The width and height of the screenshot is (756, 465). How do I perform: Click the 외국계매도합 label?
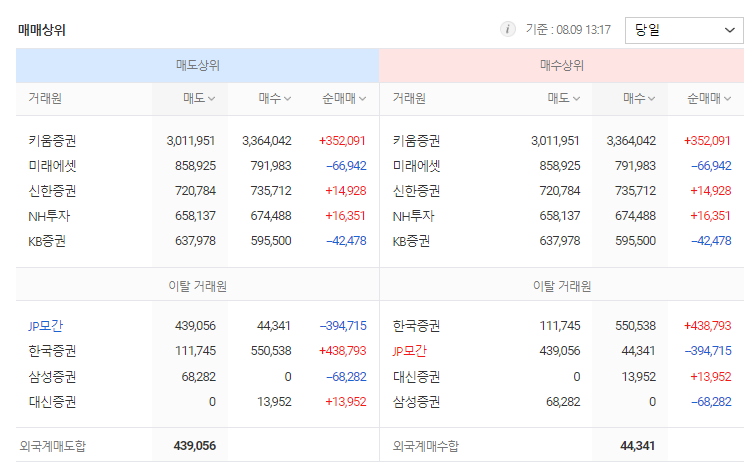pos(53,446)
